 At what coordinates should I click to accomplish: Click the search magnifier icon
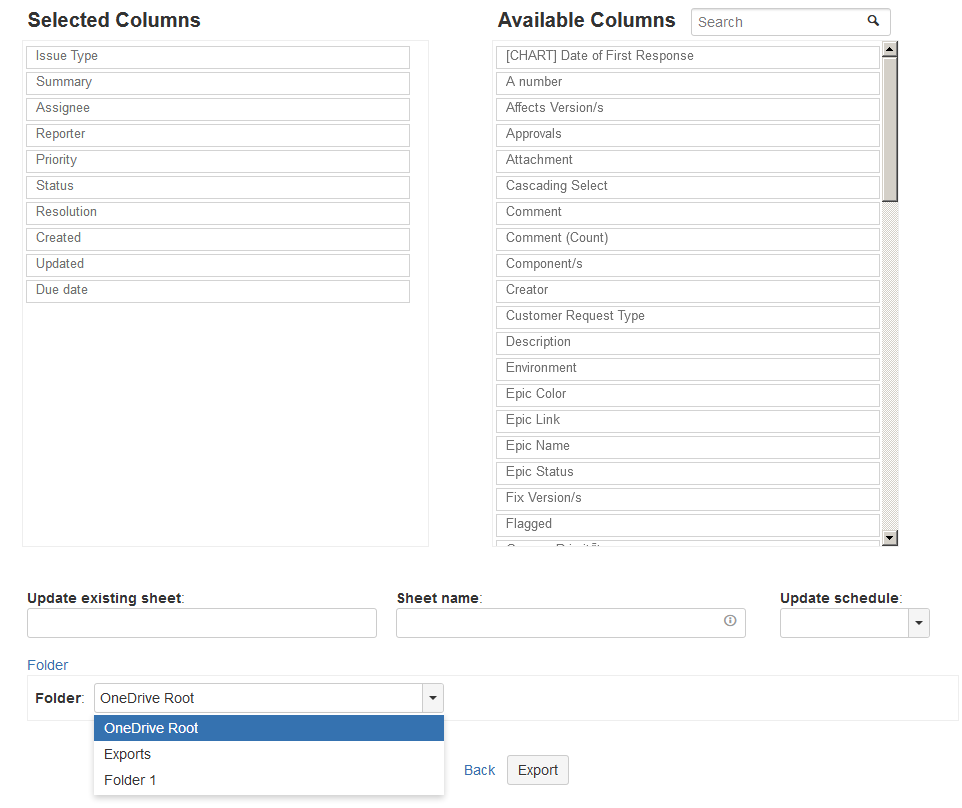coord(873,21)
